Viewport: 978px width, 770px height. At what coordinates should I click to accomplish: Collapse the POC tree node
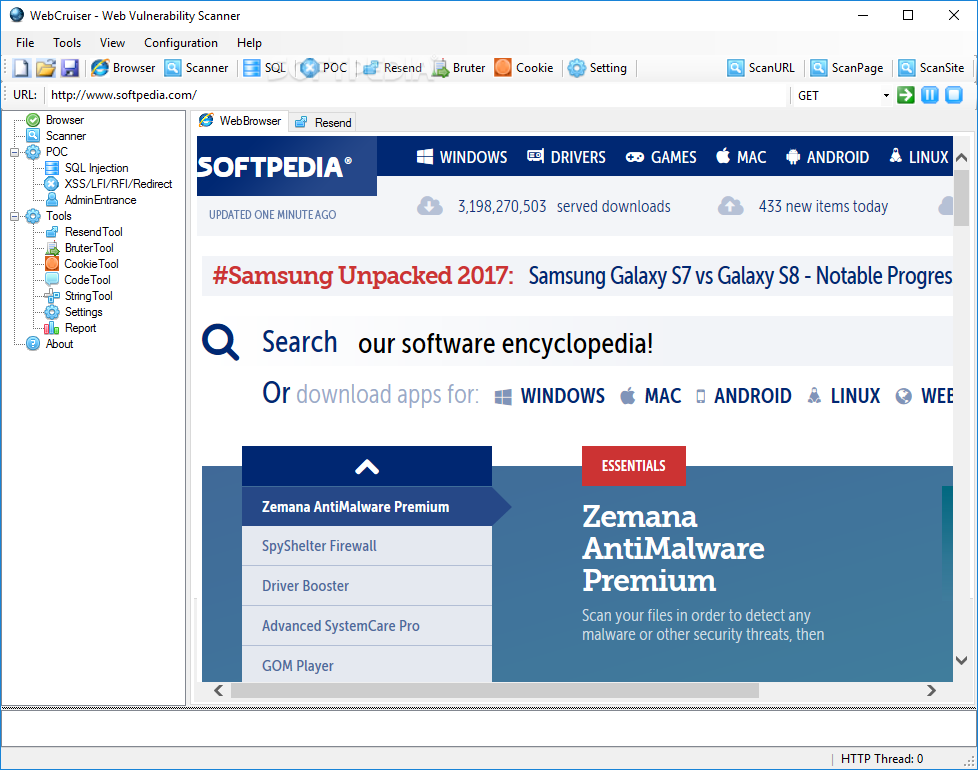pyautogui.click(x=14, y=152)
